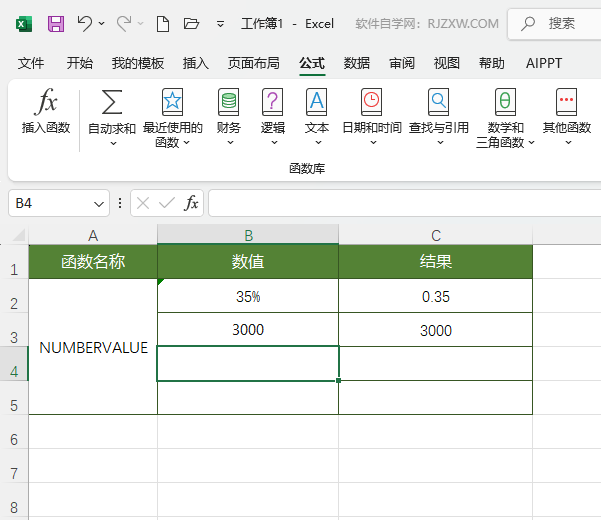Cancel entry with the X icon
Image resolution: width=601 pixels, height=520 pixels.
[143, 203]
